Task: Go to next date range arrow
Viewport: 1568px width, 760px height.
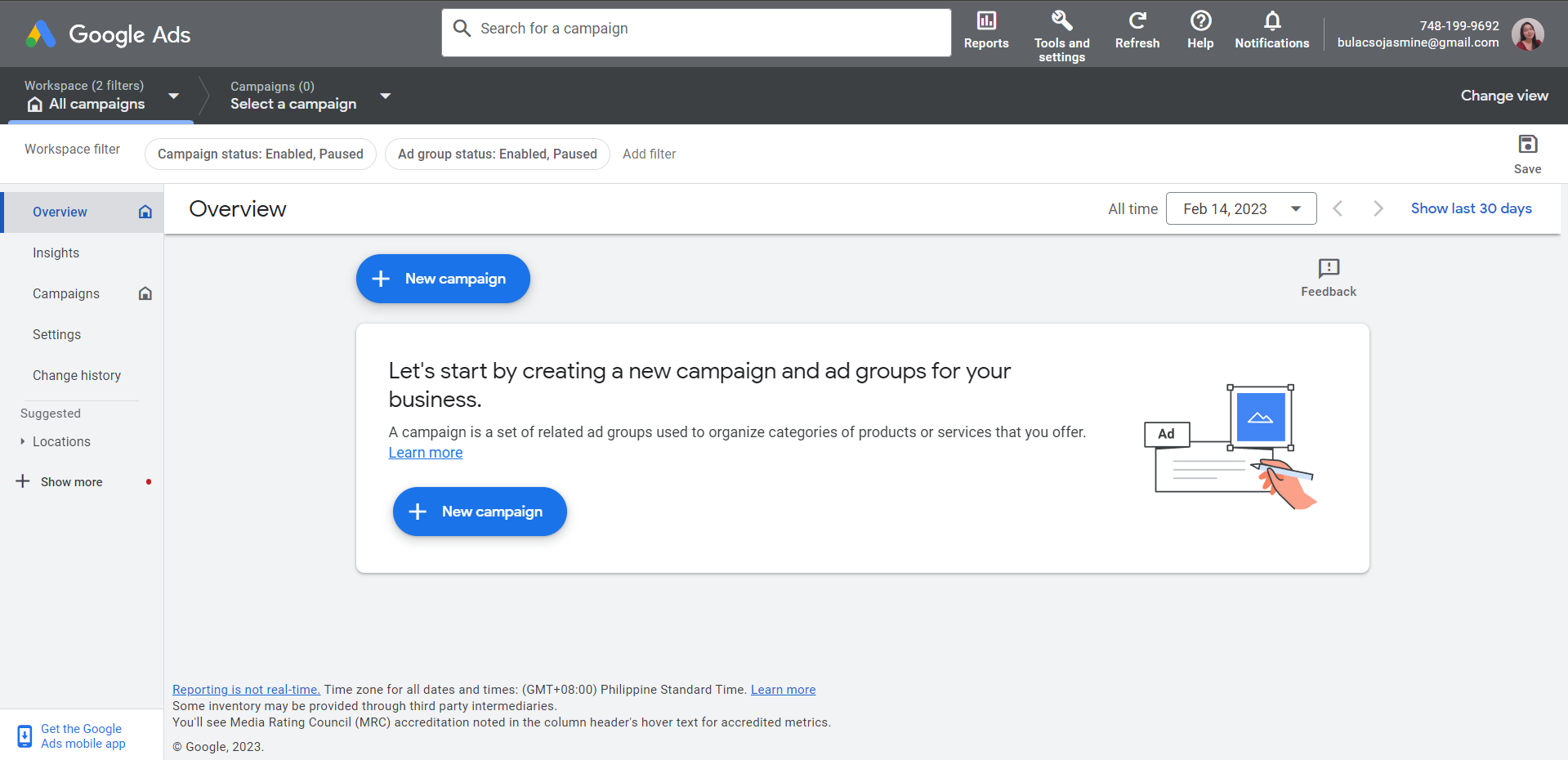Action: [x=1378, y=208]
